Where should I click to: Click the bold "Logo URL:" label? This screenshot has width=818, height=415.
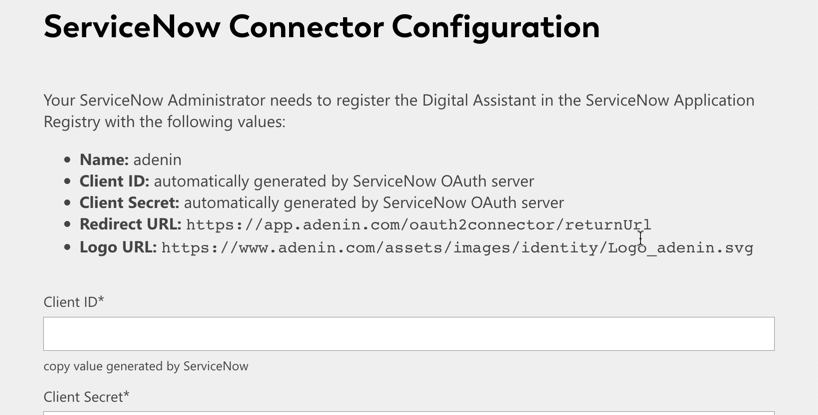[118, 247]
